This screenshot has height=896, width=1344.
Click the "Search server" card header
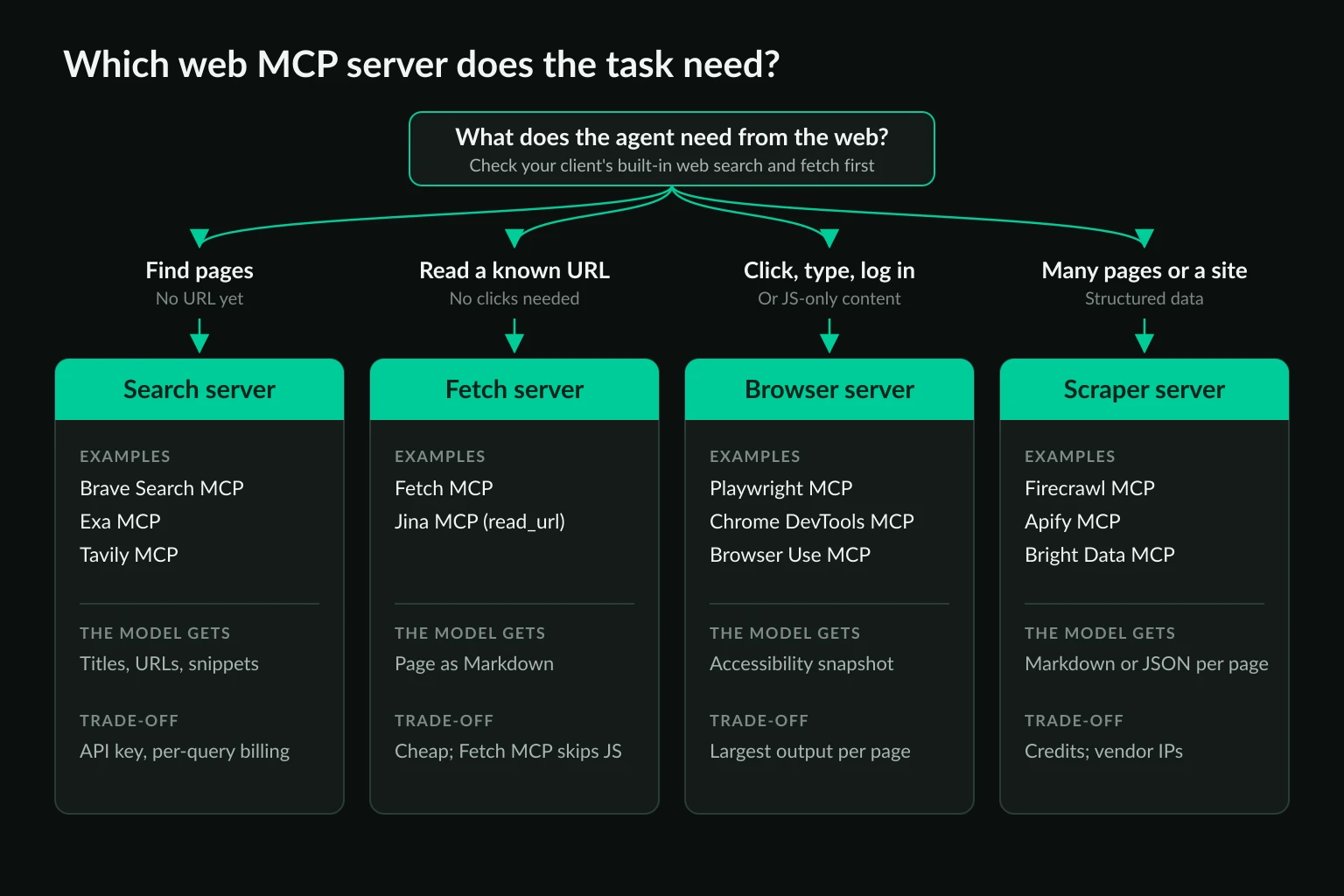[199, 389]
